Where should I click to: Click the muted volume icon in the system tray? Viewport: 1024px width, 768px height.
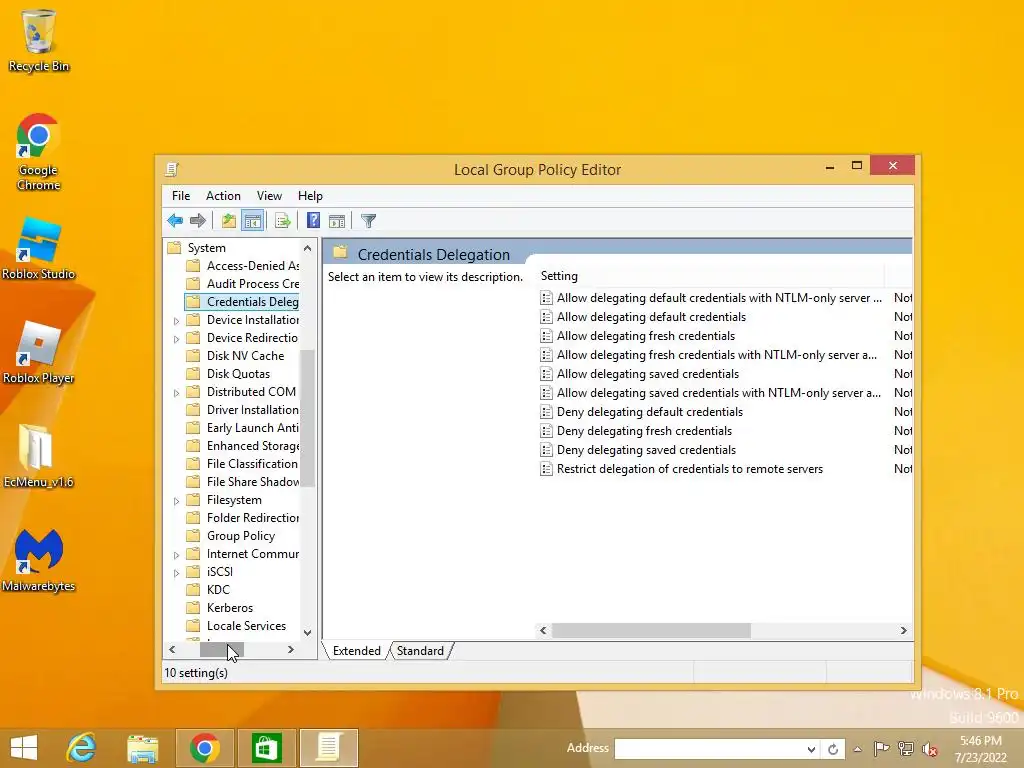[x=930, y=749]
